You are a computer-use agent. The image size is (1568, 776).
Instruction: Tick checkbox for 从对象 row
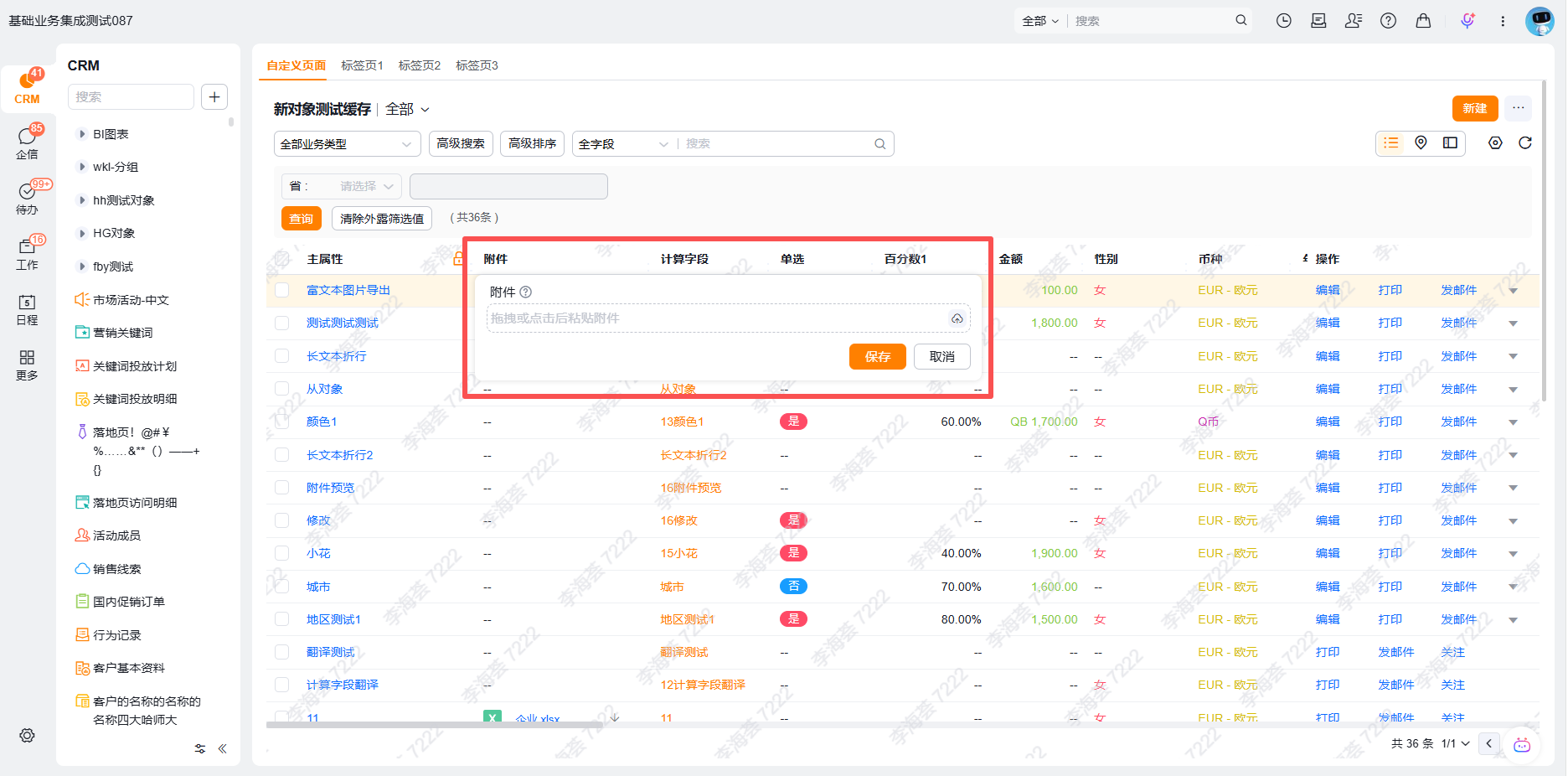282,389
